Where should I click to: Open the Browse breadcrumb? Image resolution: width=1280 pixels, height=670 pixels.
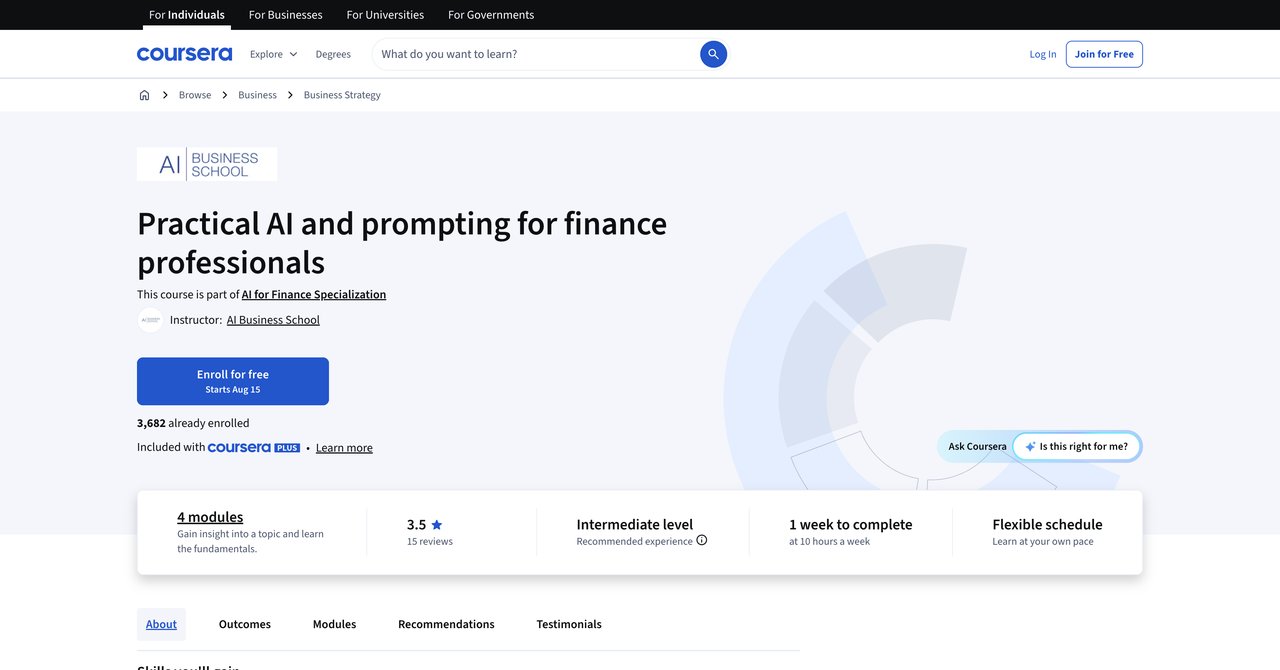point(195,95)
